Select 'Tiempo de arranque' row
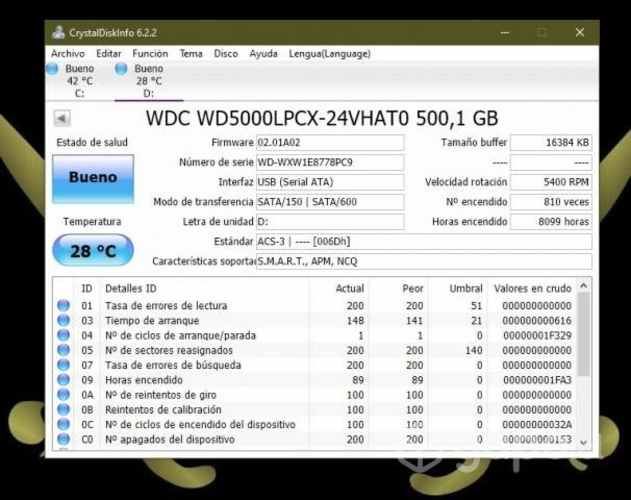The image size is (631, 500). pos(315,320)
